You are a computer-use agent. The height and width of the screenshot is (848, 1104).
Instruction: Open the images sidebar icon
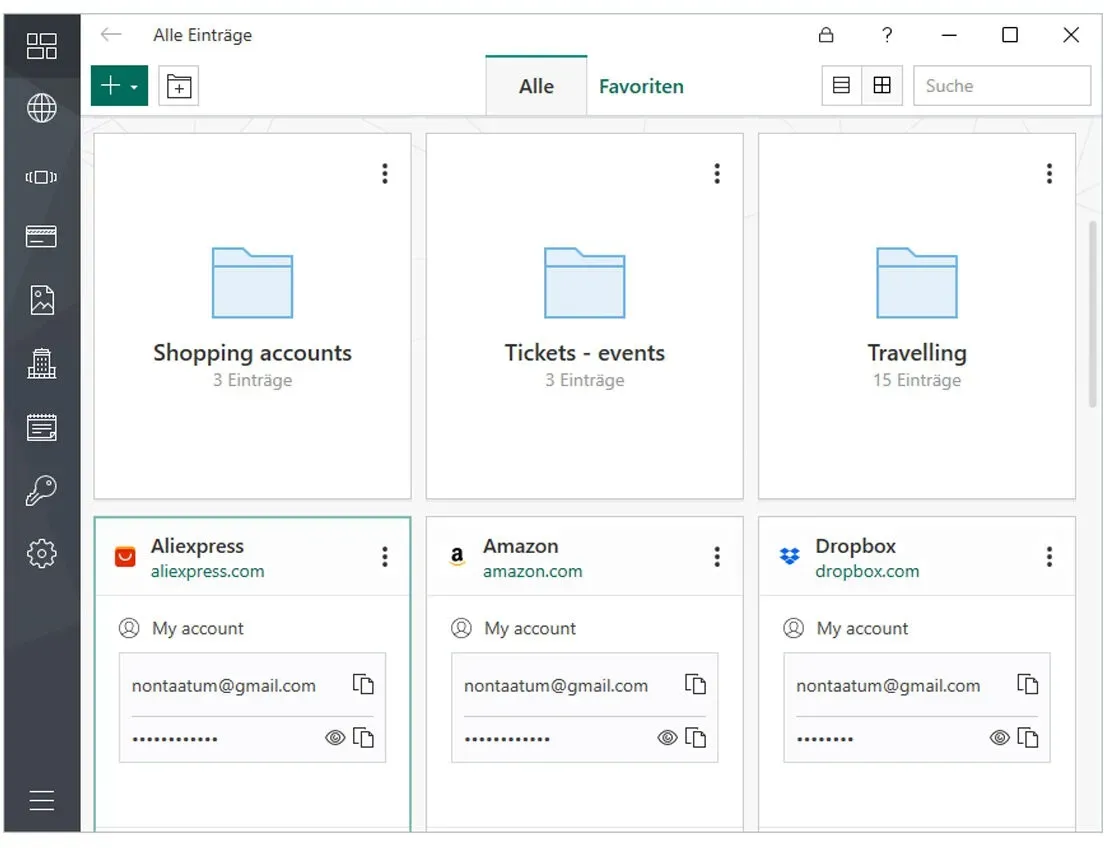[42, 300]
